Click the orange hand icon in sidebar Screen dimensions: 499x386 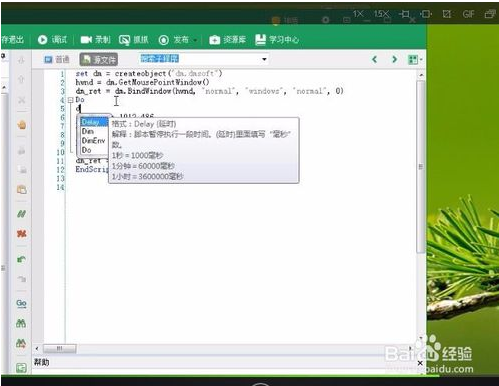(x=22, y=125)
